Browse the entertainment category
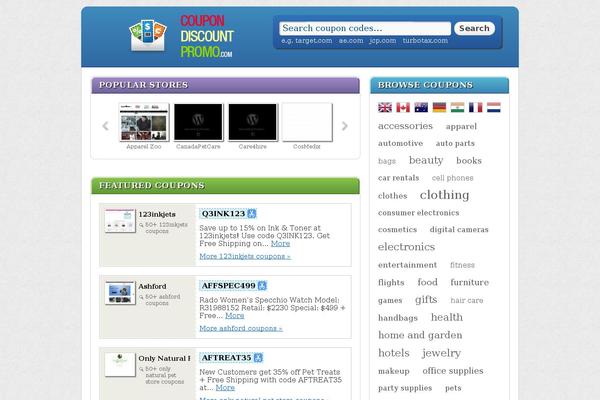The image size is (600, 400). click(x=407, y=265)
